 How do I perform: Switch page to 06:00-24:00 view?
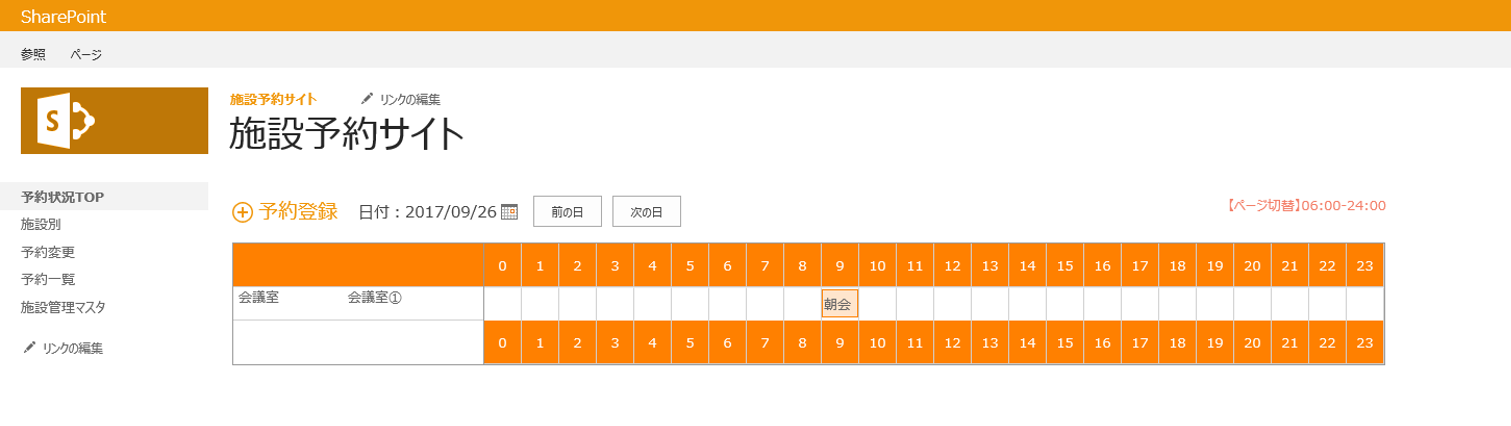point(1305,205)
